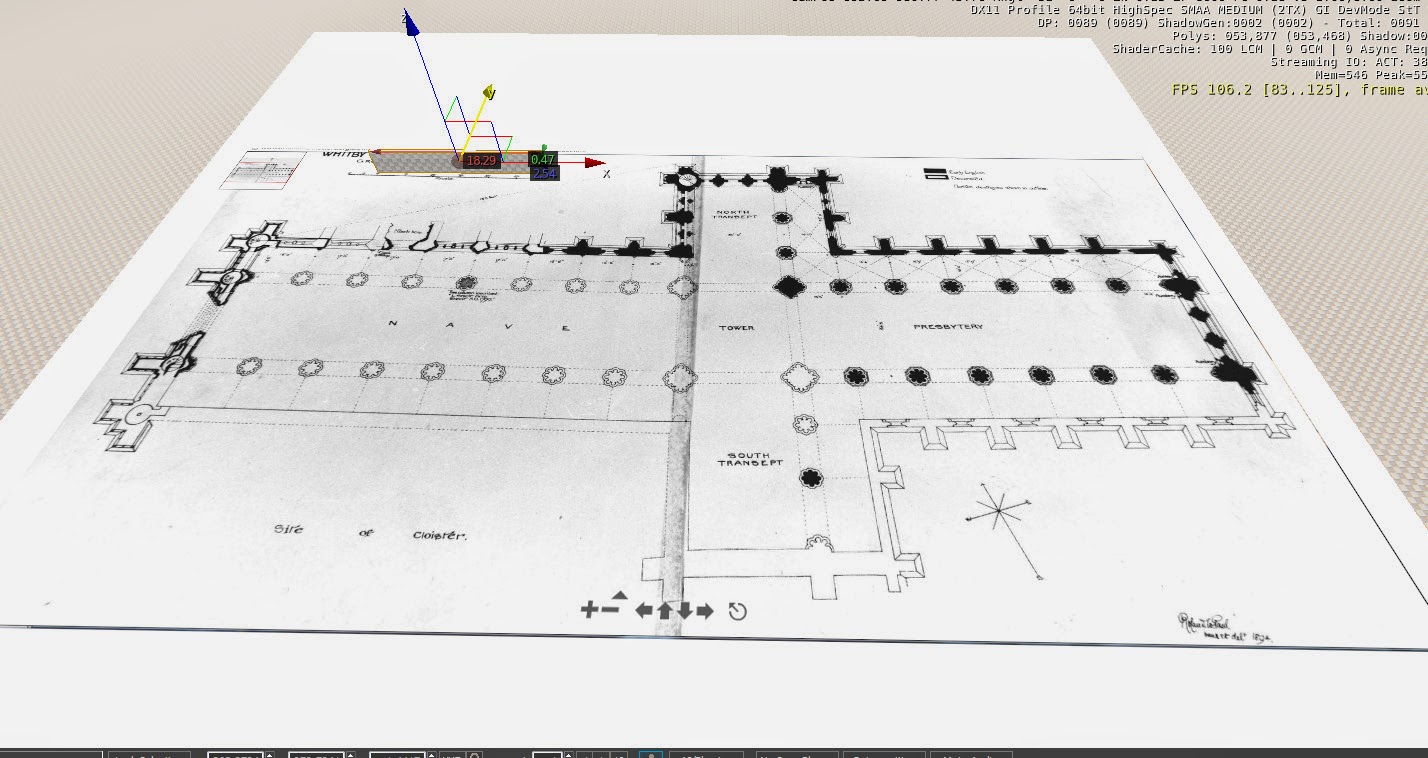The image size is (1428, 758).
Task: Click the WHITBY title text on the plan
Action: pyautogui.click(x=342, y=154)
